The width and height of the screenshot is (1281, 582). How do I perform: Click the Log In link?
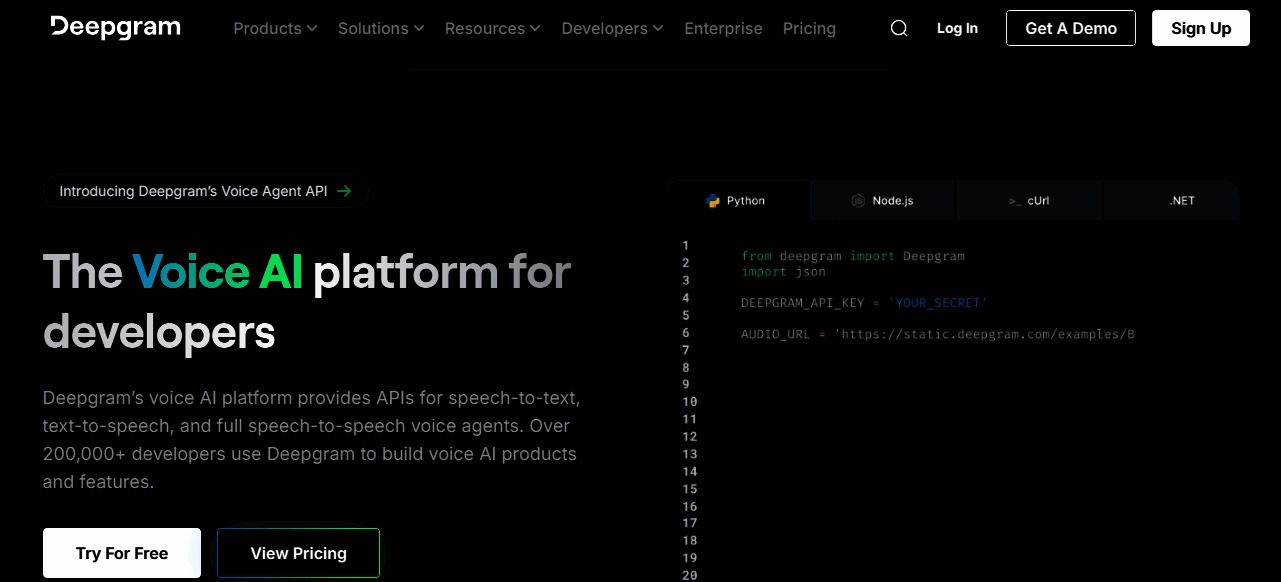[x=957, y=28]
